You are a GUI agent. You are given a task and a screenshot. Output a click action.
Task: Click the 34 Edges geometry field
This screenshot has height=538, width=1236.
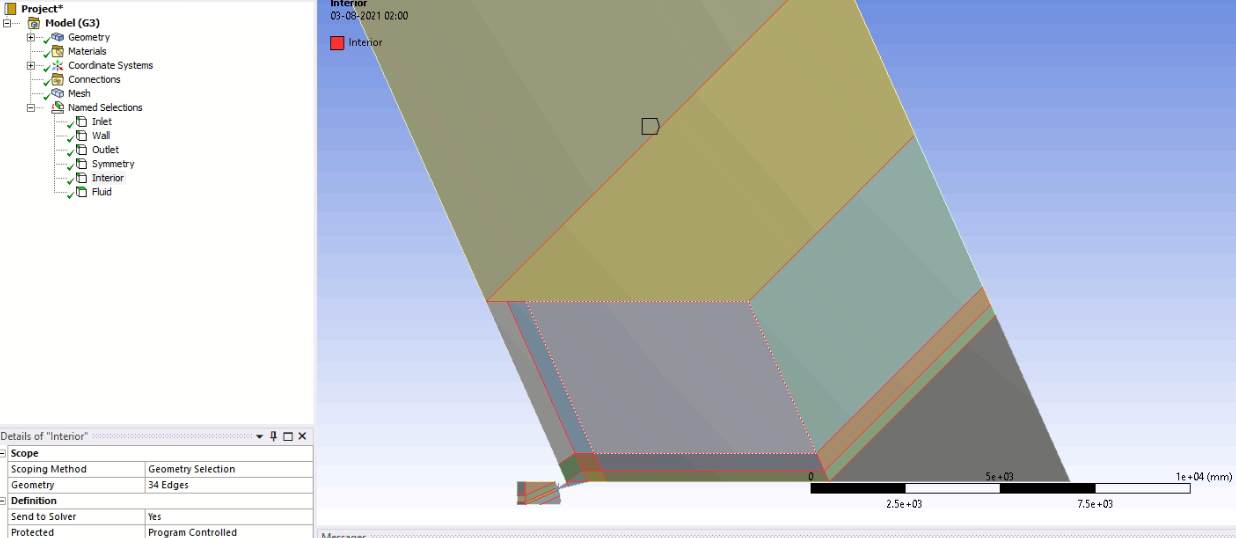(x=229, y=485)
